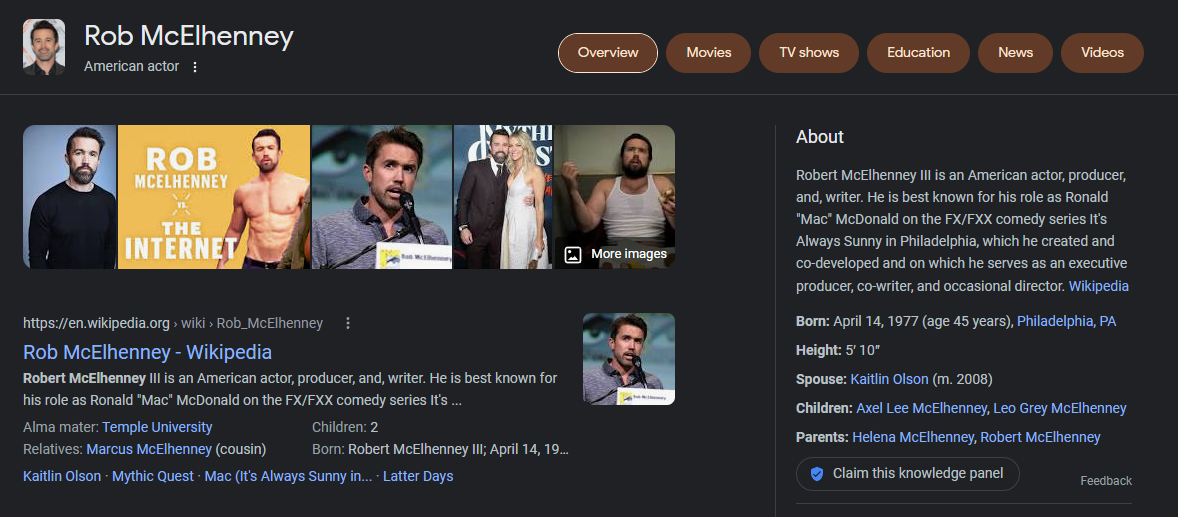Click the Wikipedia link in About section

pyautogui.click(x=1098, y=286)
